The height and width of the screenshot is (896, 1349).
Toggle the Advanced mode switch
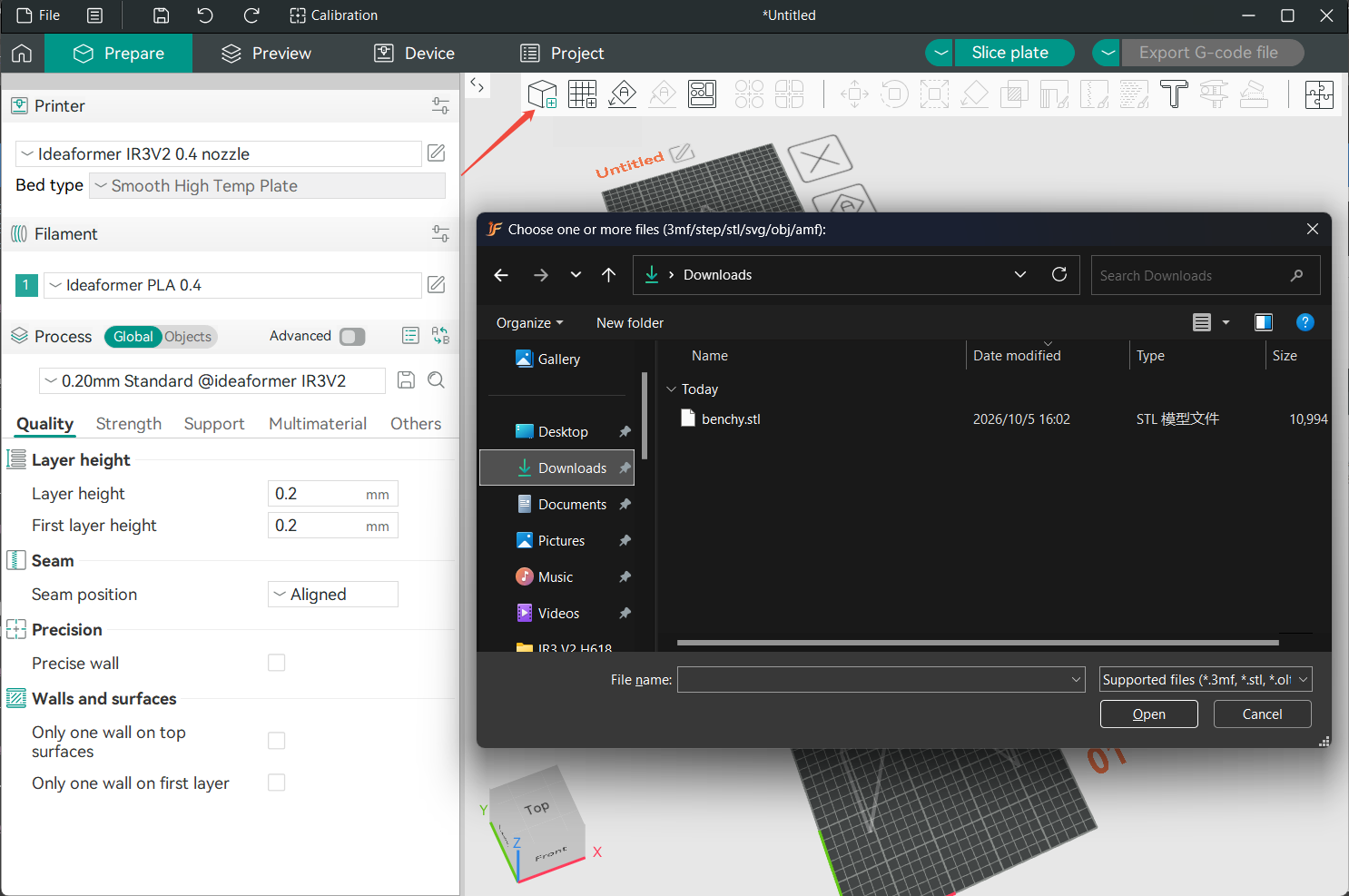pyautogui.click(x=352, y=337)
